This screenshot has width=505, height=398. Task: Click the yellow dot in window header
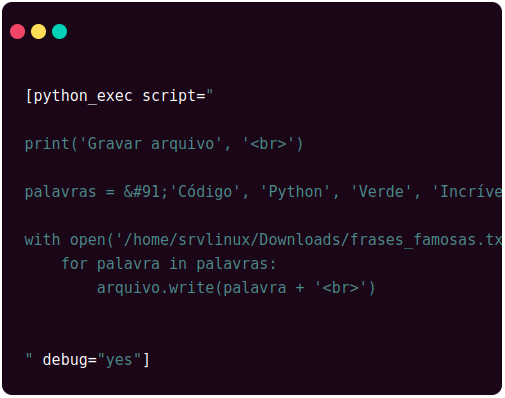pos(38,32)
